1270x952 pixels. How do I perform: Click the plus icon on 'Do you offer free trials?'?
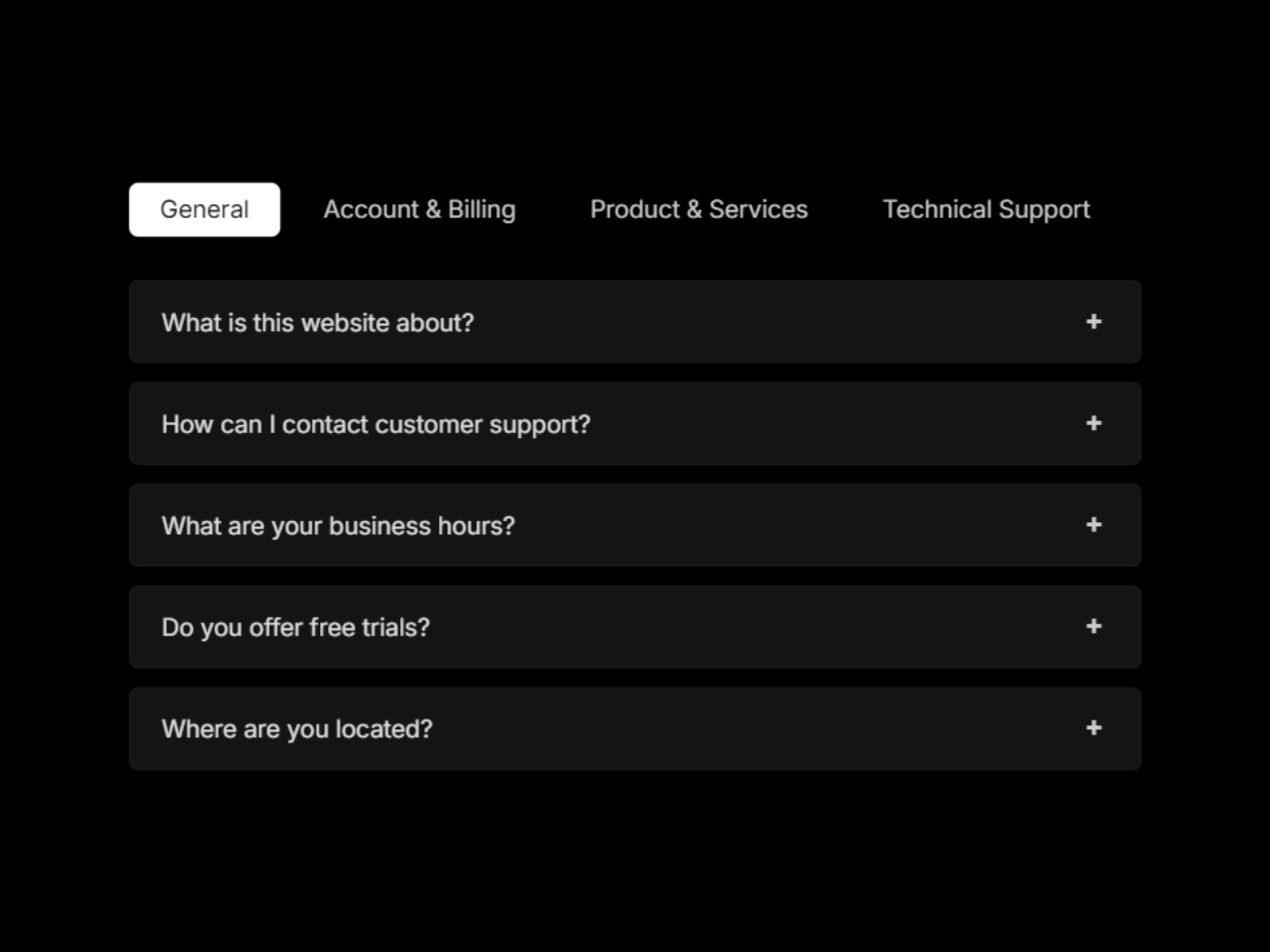click(1095, 627)
